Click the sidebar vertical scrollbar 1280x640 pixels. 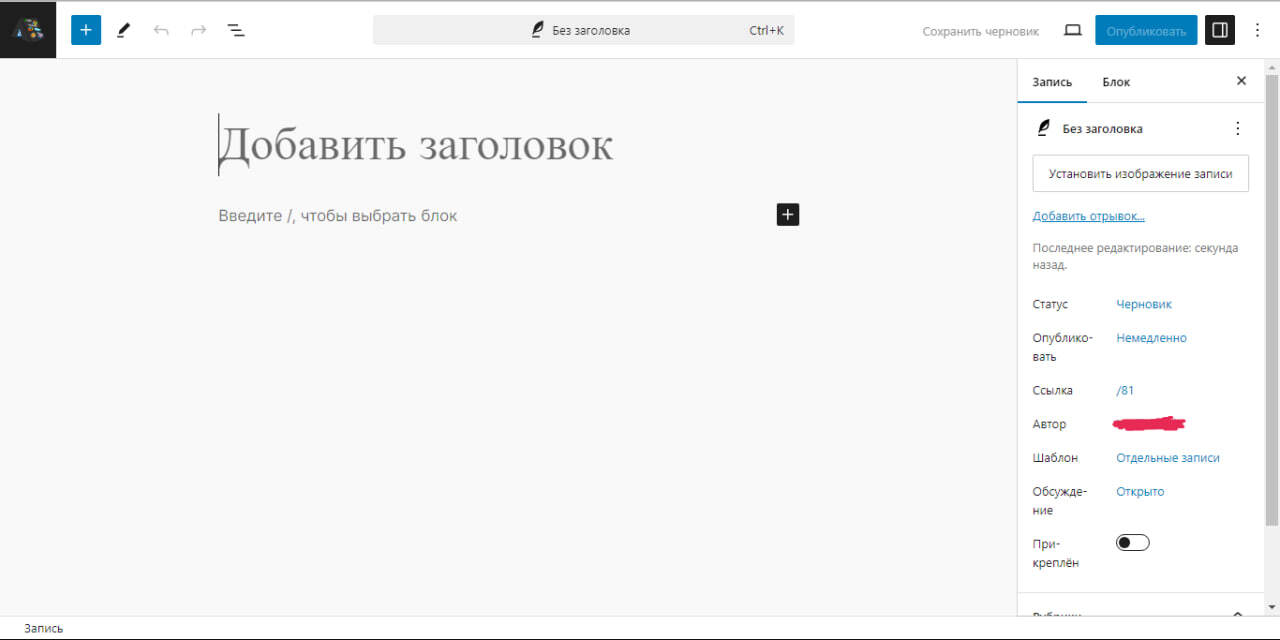1272,300
